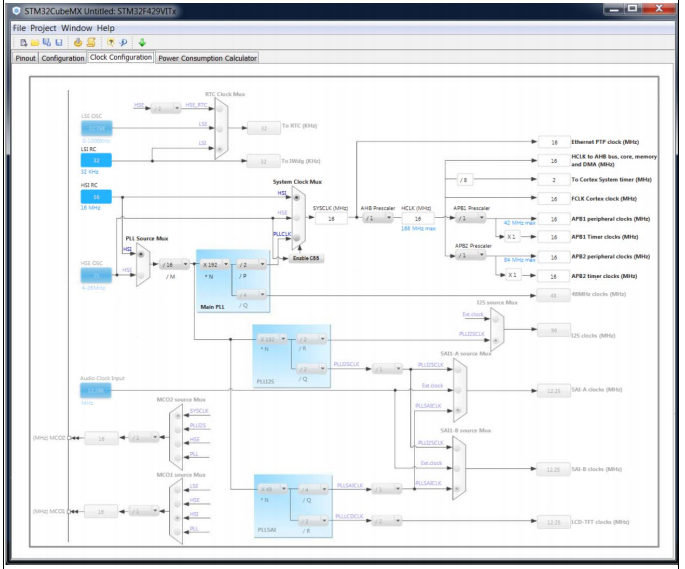Viewport: 685px width, 569px height.
Task: Click the blue toolbar icon left of green arrow
Action: (x=123, y=42)
